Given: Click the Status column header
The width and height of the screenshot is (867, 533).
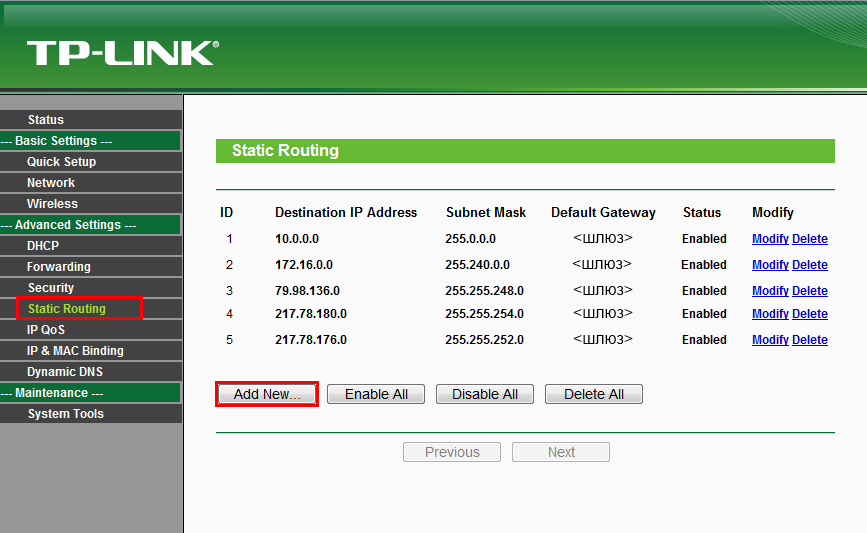Looking at the screenshot, I should click(702, 212).
